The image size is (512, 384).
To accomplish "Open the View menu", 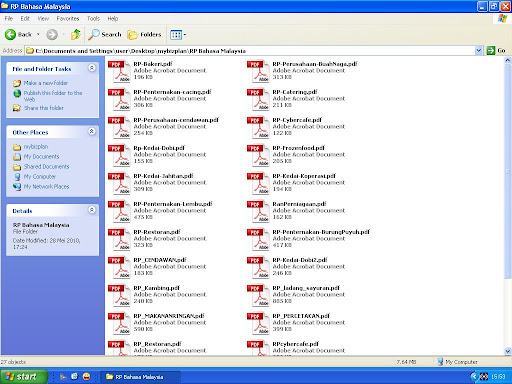I will point(43,19).
